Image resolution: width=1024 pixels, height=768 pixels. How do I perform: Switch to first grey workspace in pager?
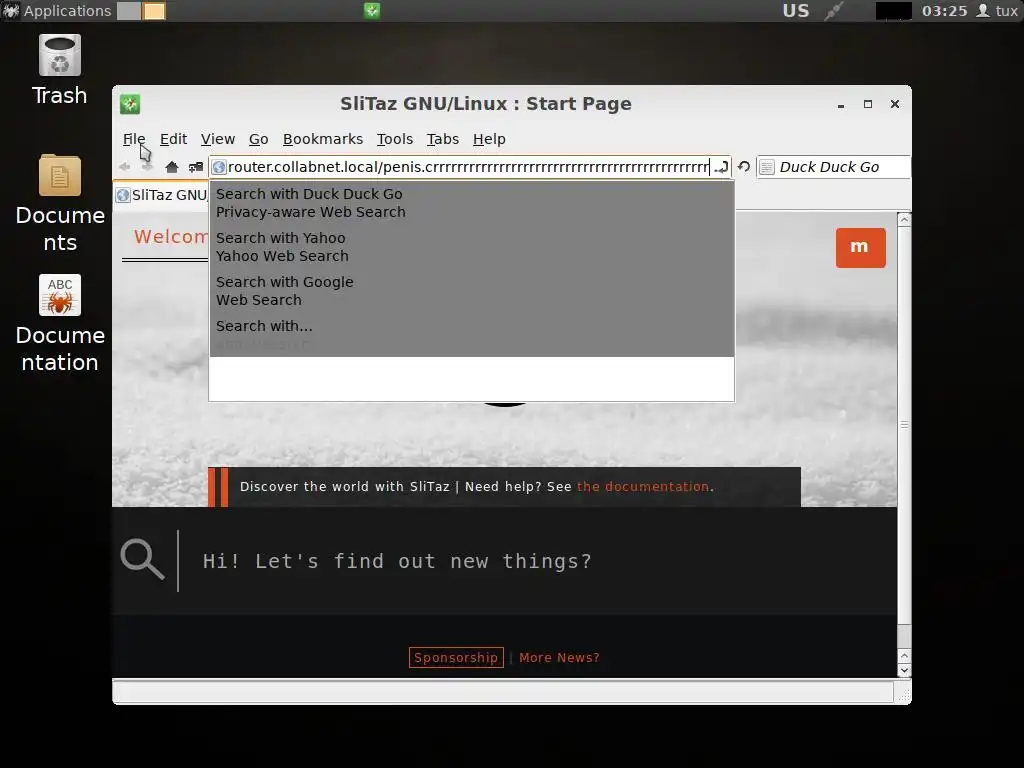[x=129, y=10]
